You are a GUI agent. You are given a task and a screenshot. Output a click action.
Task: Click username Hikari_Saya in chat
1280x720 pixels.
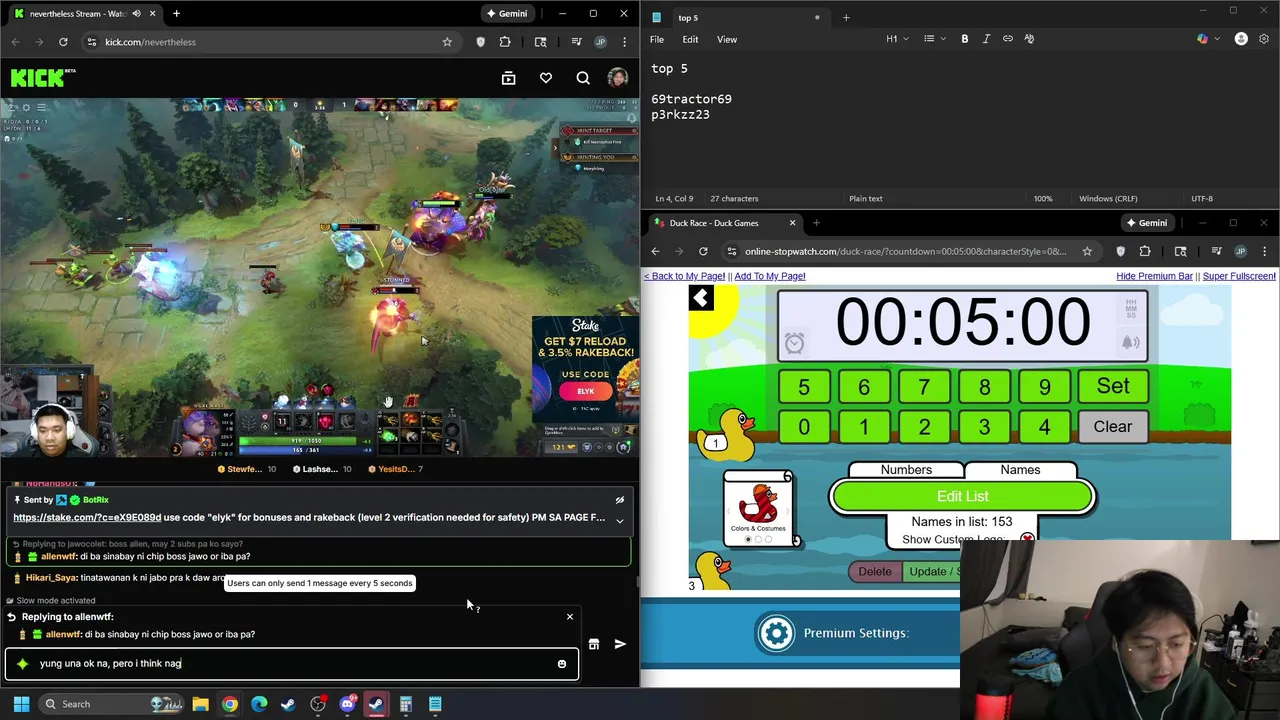pos(51,577)
